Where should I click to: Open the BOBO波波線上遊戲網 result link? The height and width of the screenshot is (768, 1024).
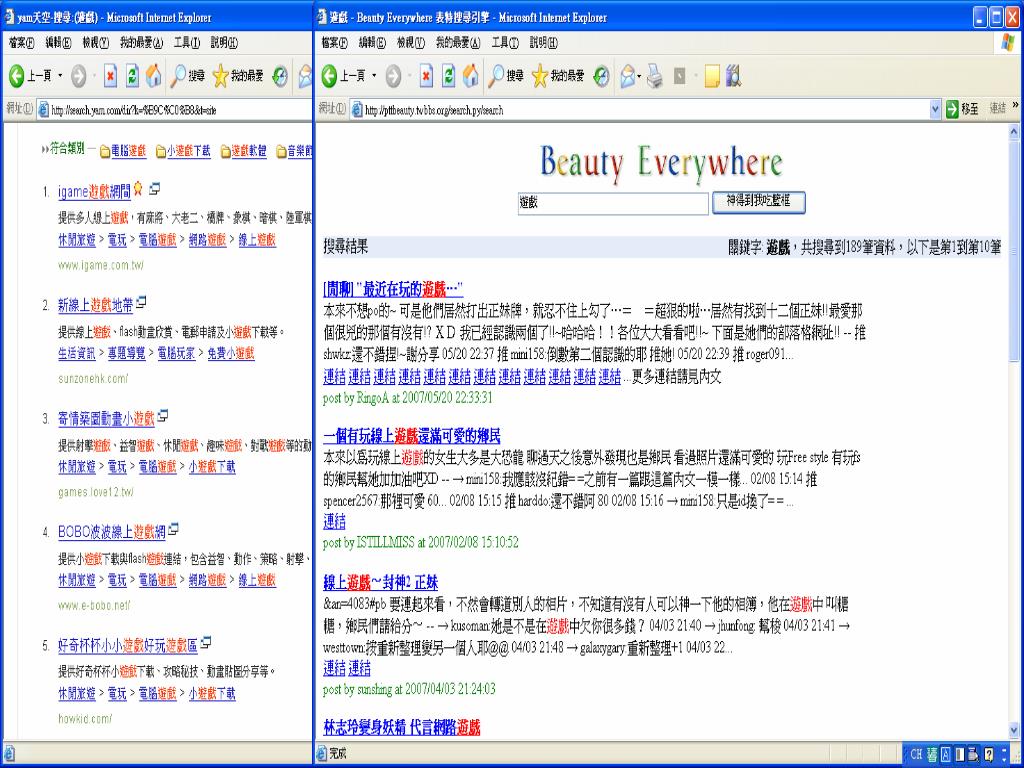click(112, 532)
